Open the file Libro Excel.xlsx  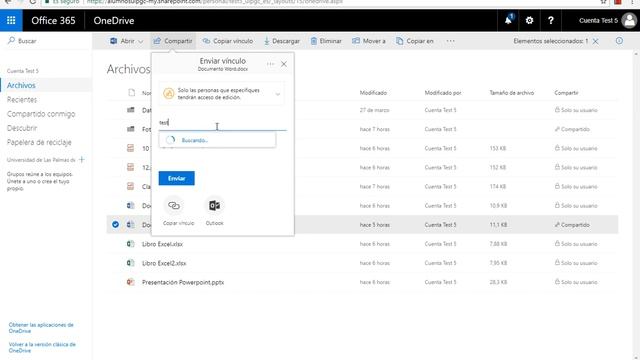(162, 244)
